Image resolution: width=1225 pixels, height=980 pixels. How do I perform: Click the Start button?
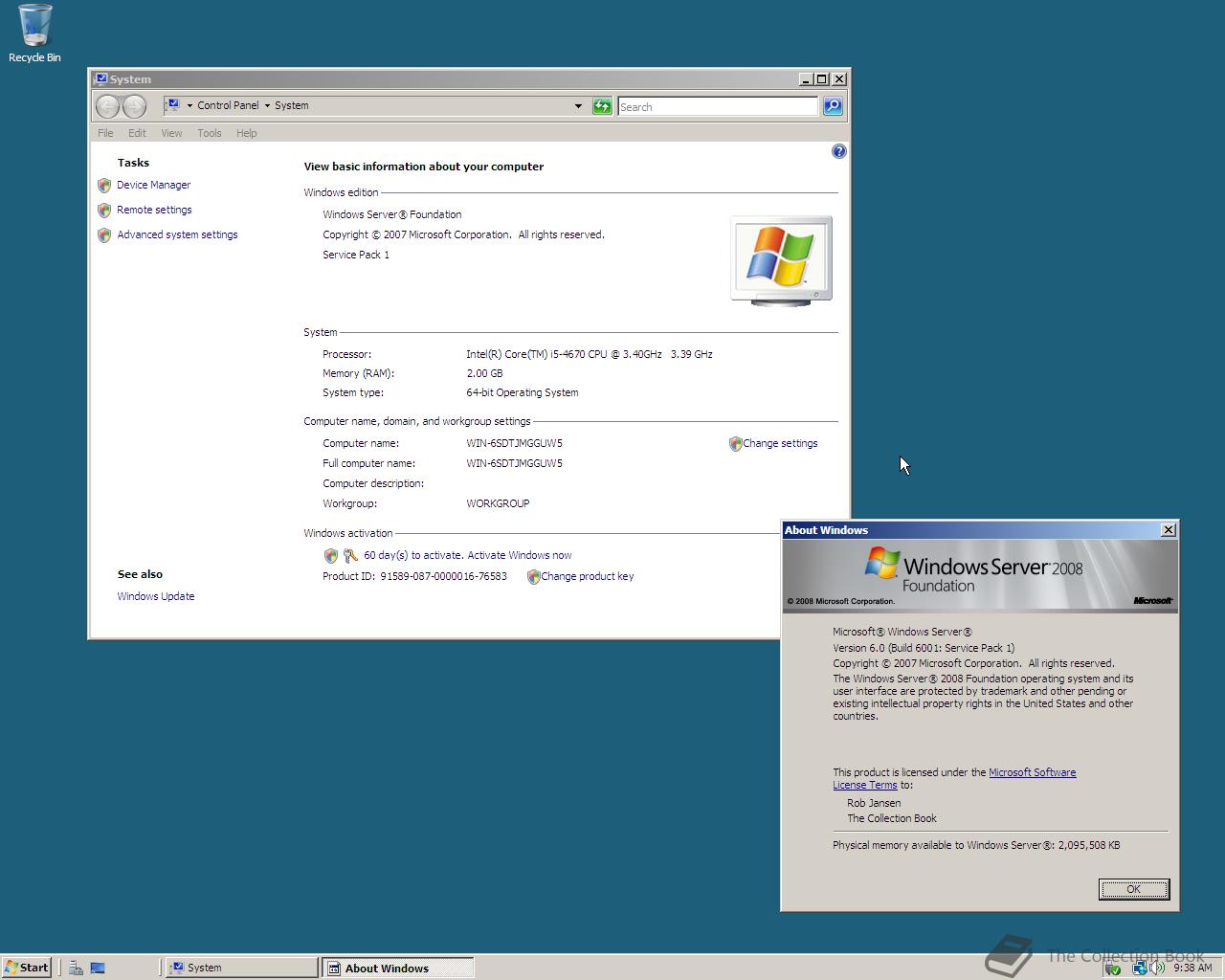(x=27, y=968)
